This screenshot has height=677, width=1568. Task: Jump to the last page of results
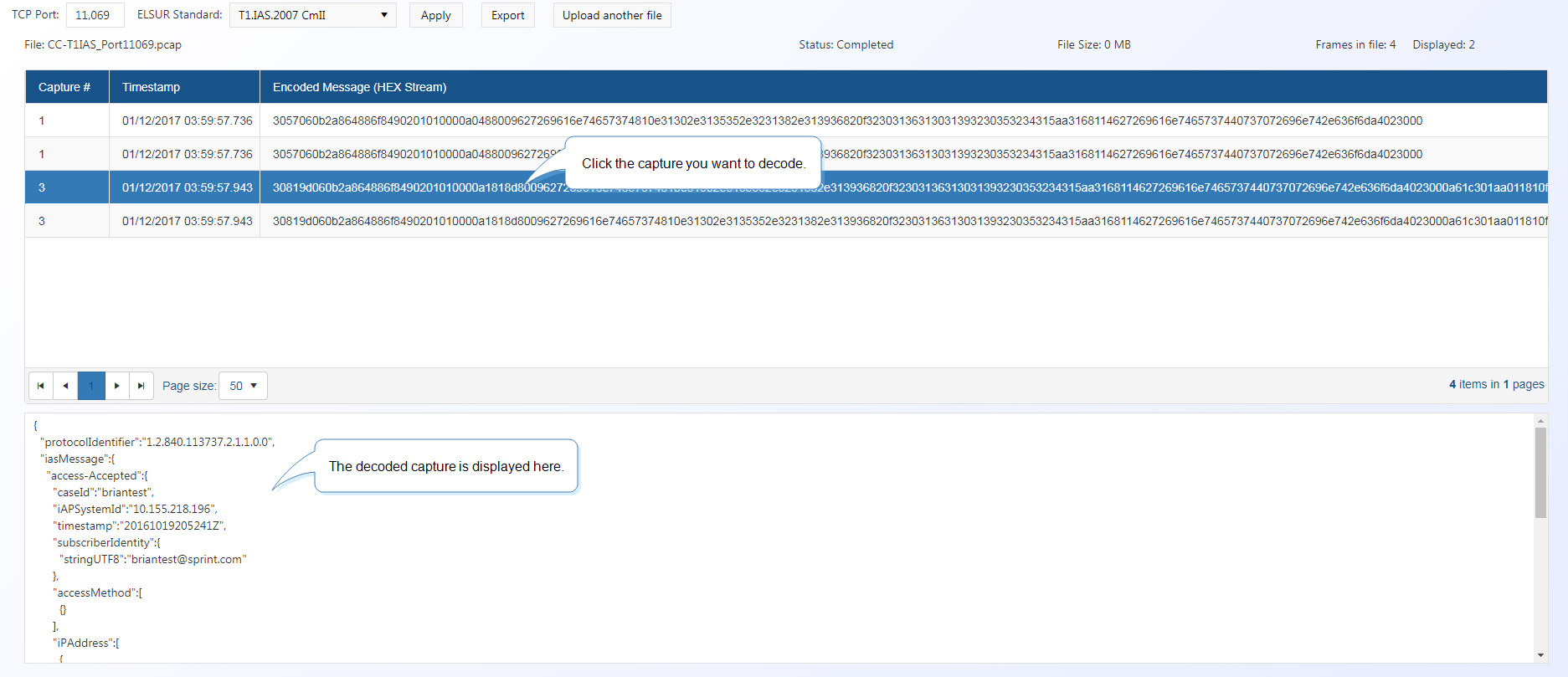[141, 386]
